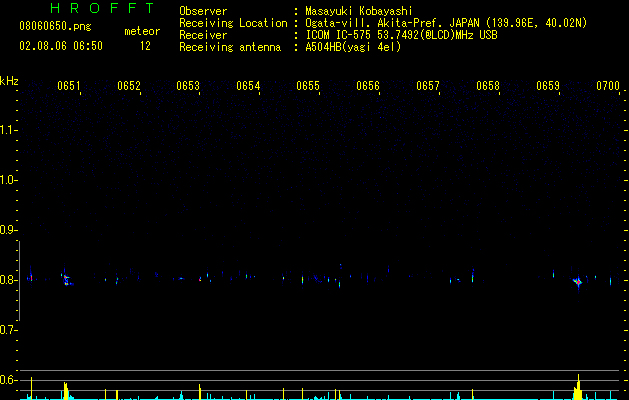The width and height of the screenshot is (629, 400).
Task: Click the 0651 time marker
Action: click(x=69, y=86)
